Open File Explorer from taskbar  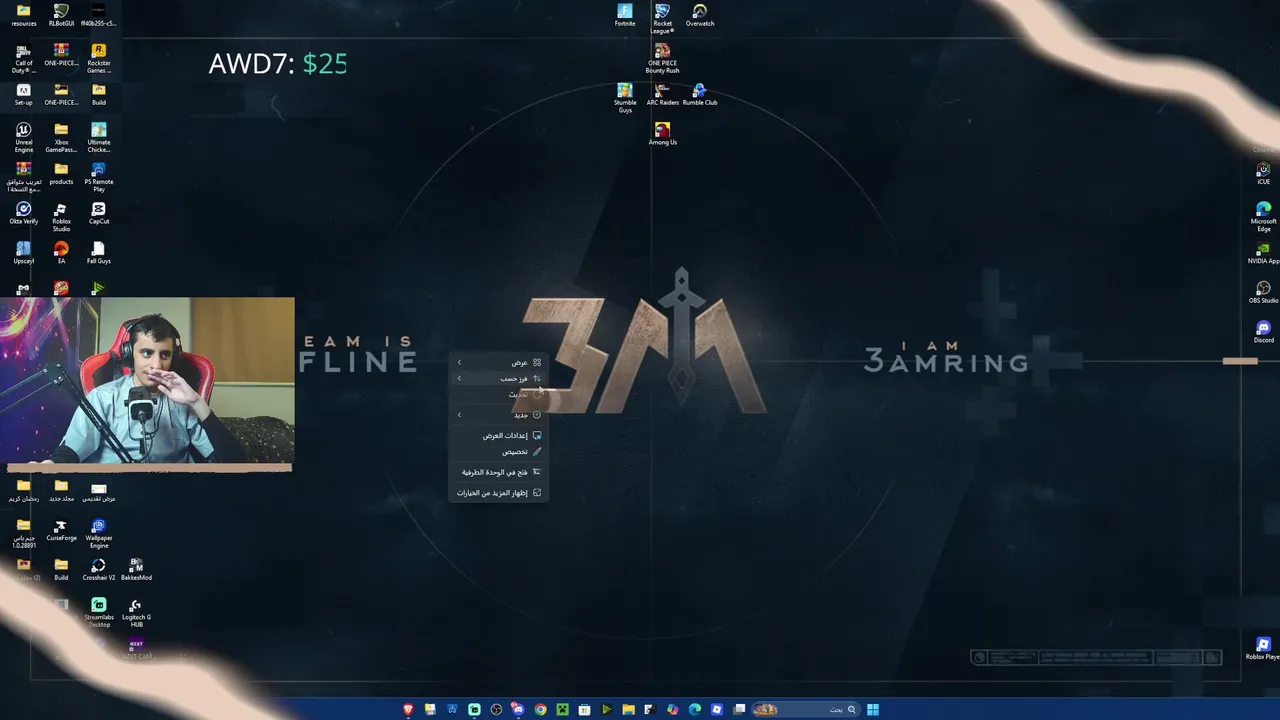(x=628, y=709)
